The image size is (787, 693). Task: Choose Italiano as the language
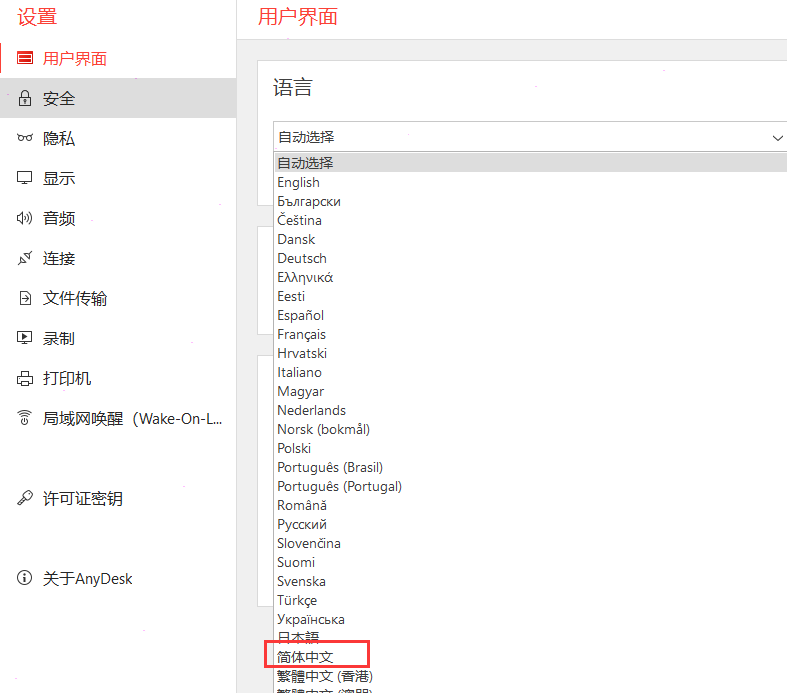pos(531,372)
